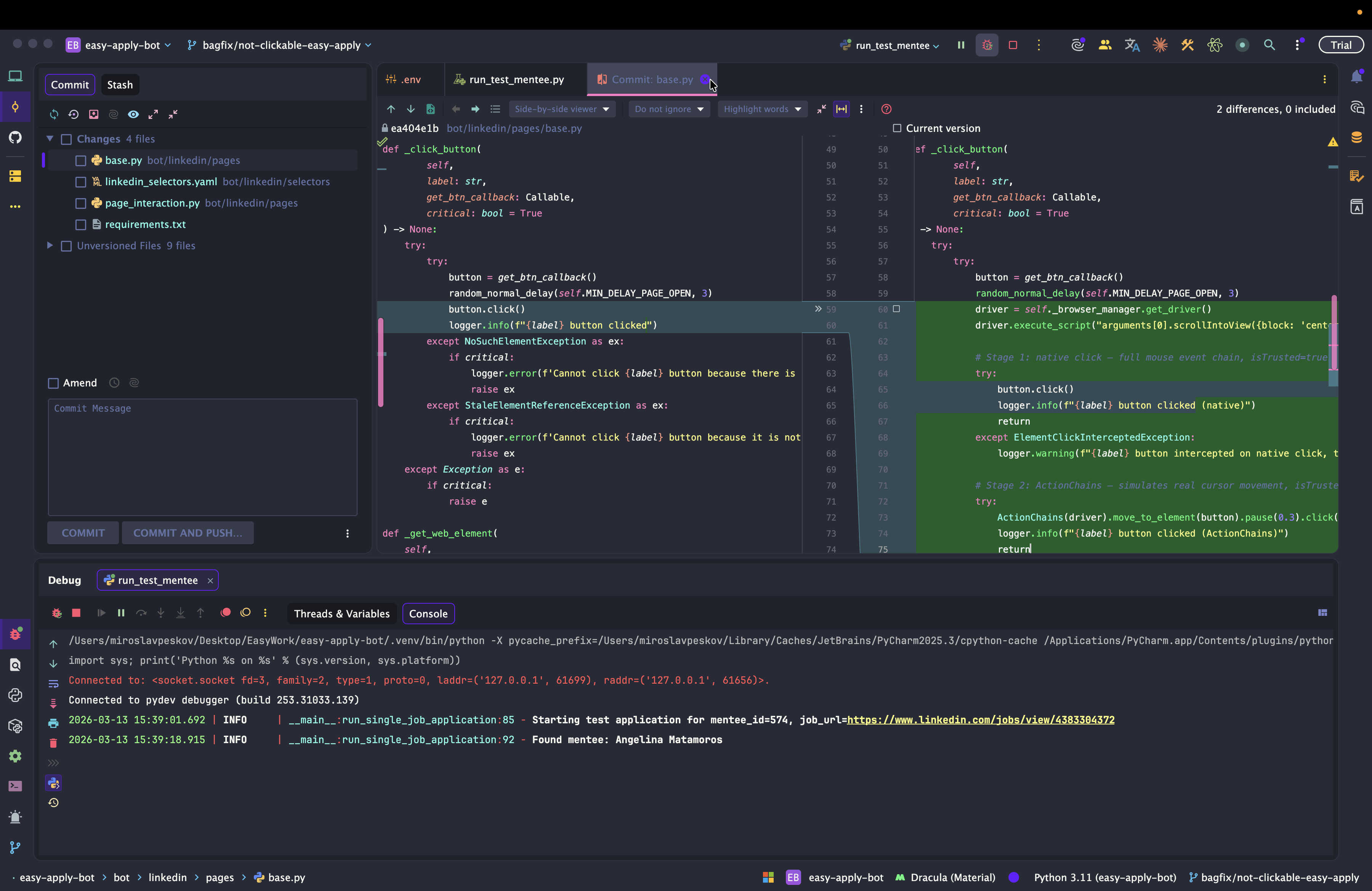Open Notifications bell icon on right sidebar
Screen dimensions: 1372x891
point(1357,77)
